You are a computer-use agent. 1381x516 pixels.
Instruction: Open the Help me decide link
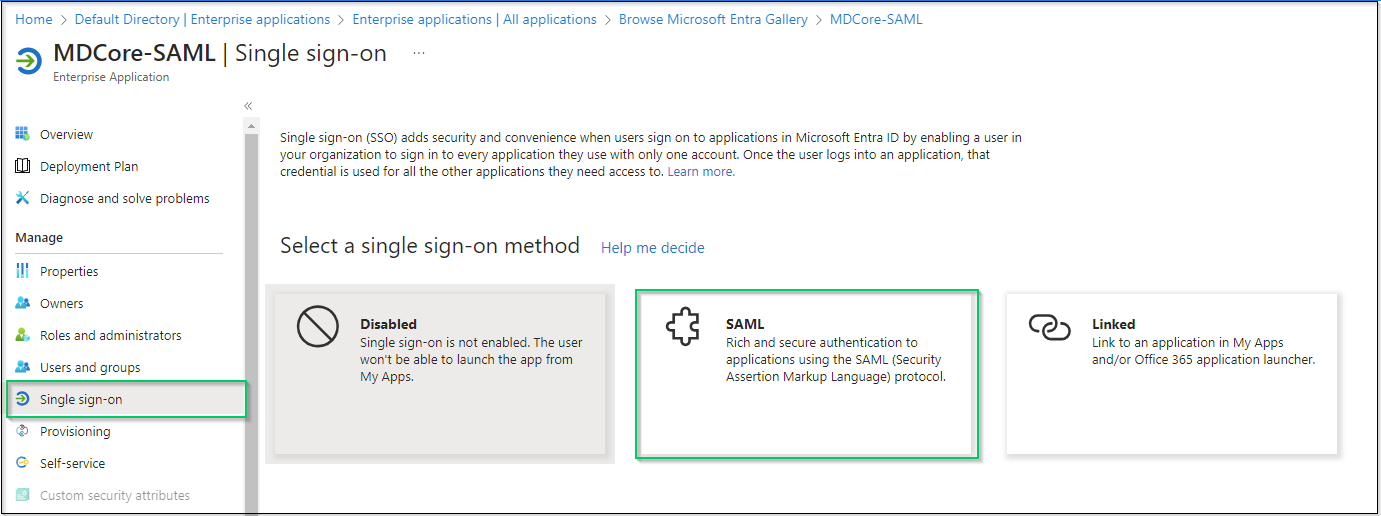pyautogui.click(x=653, y=248)
